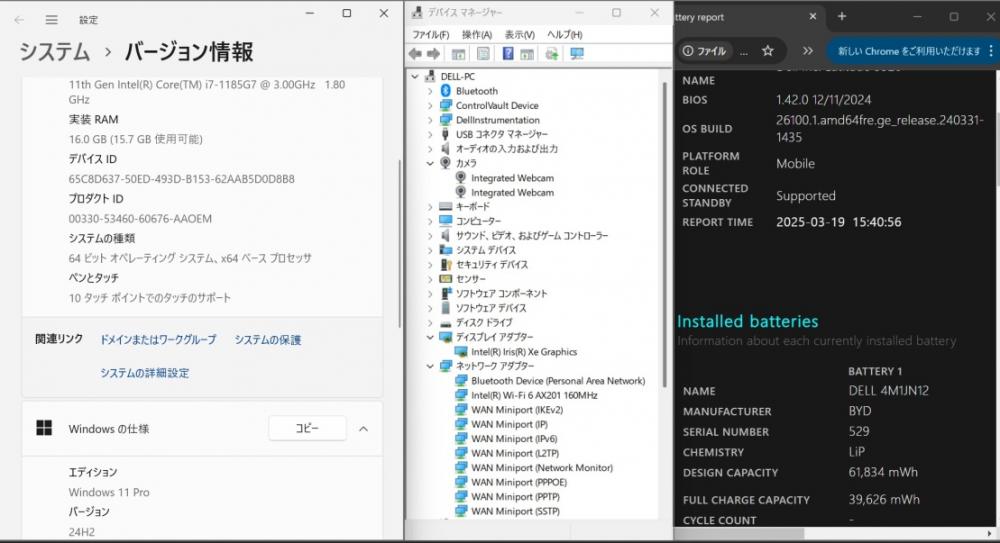This screenshot has height=543, width=1000.
Task: Expand the USB コネクタ マネージャー arrow
Action: 430,134
